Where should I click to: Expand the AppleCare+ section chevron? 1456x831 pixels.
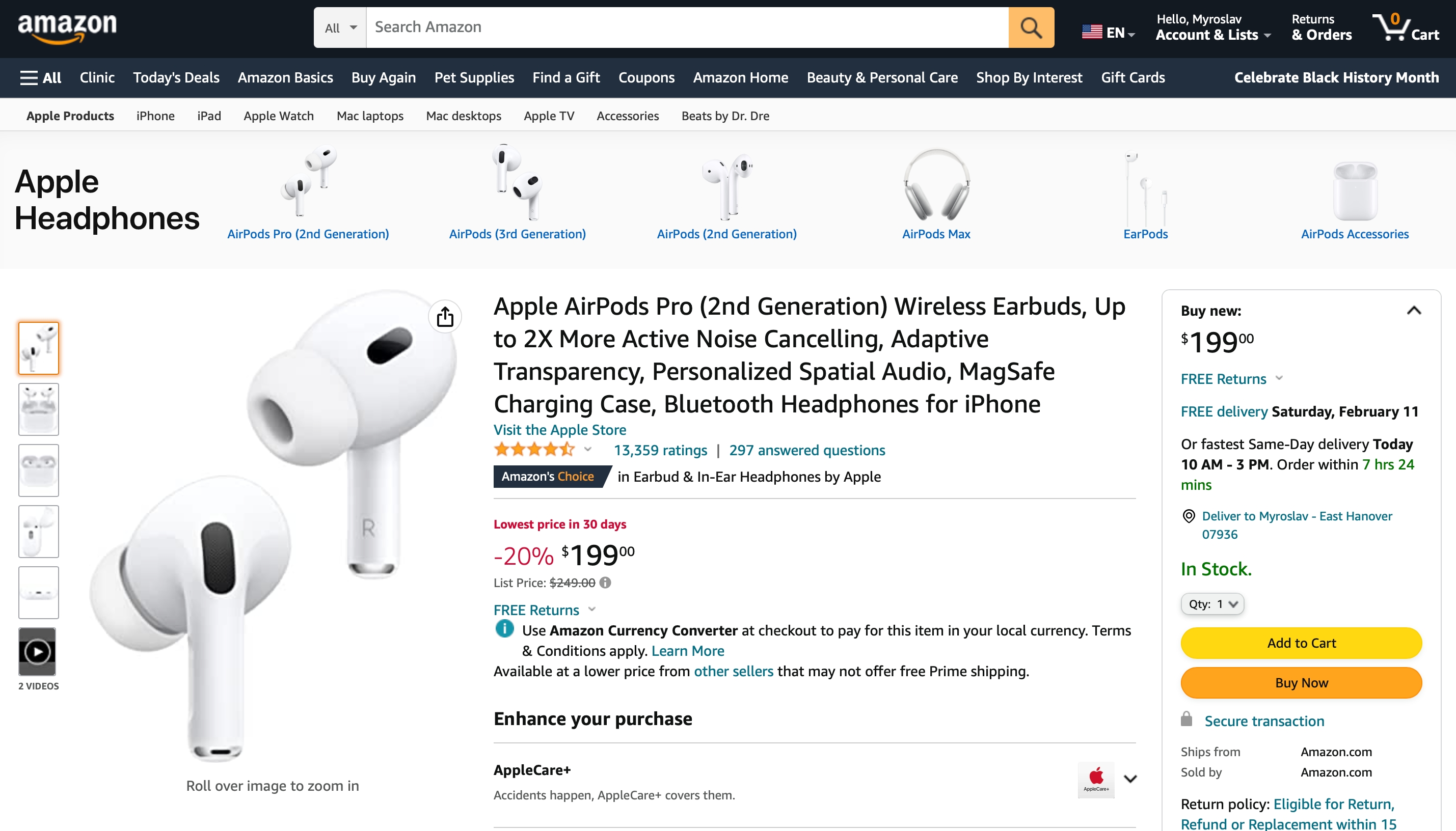[1130, 779]
